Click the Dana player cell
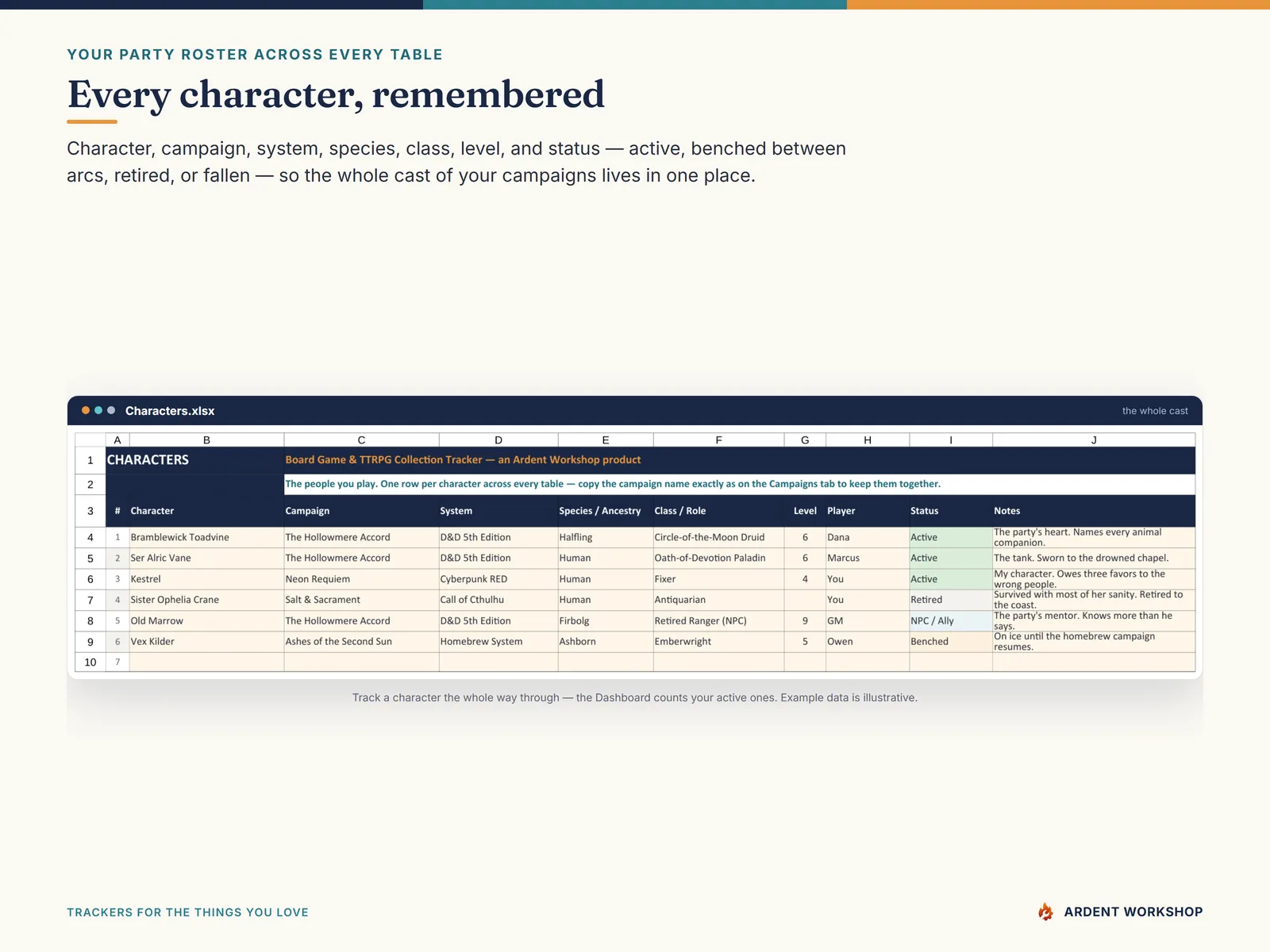Image resolution: width=1270 pixels, height=952 pixels. click(x=868, y=537)
